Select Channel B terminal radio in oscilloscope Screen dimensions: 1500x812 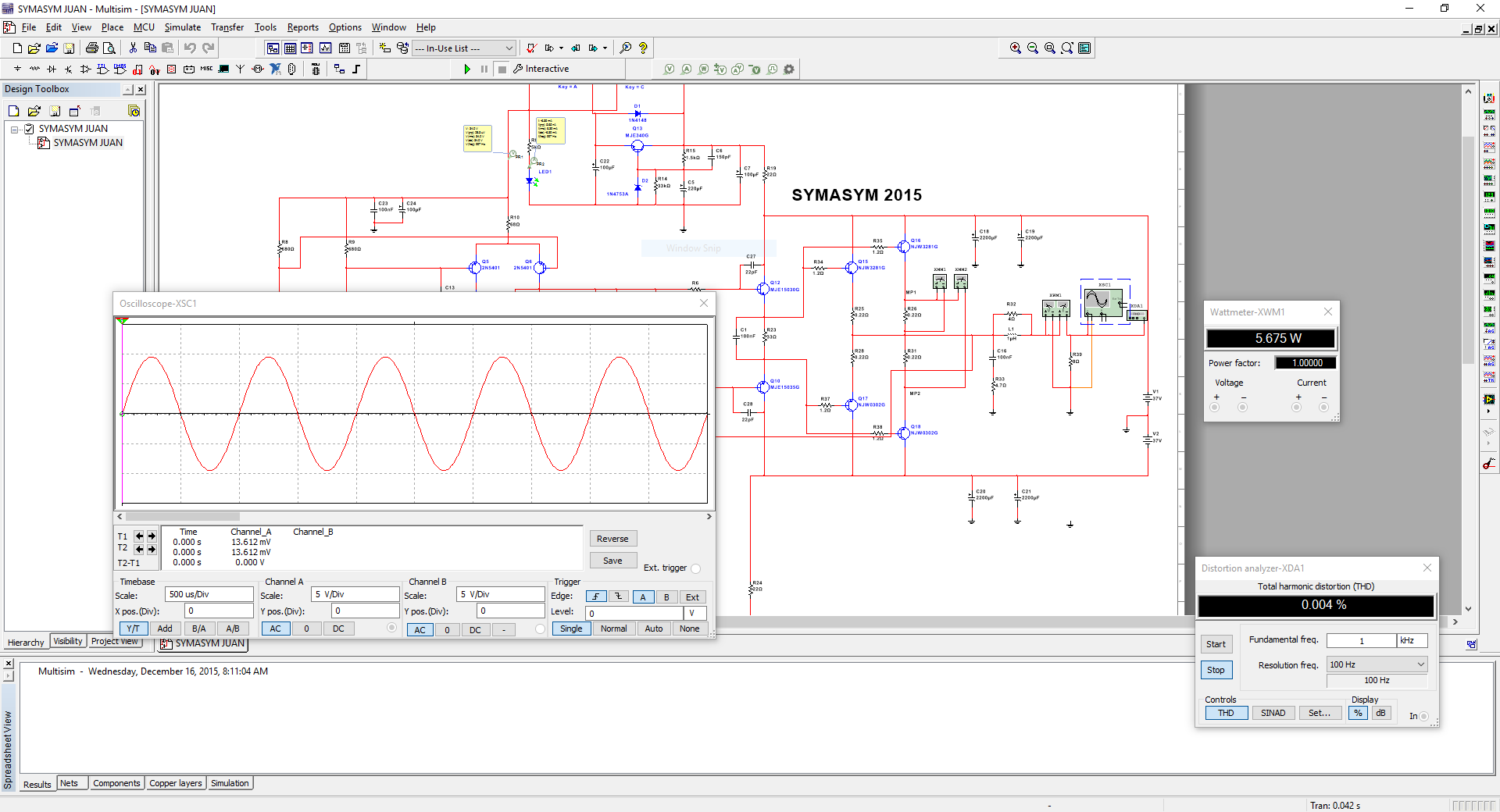tap(540, 629)
